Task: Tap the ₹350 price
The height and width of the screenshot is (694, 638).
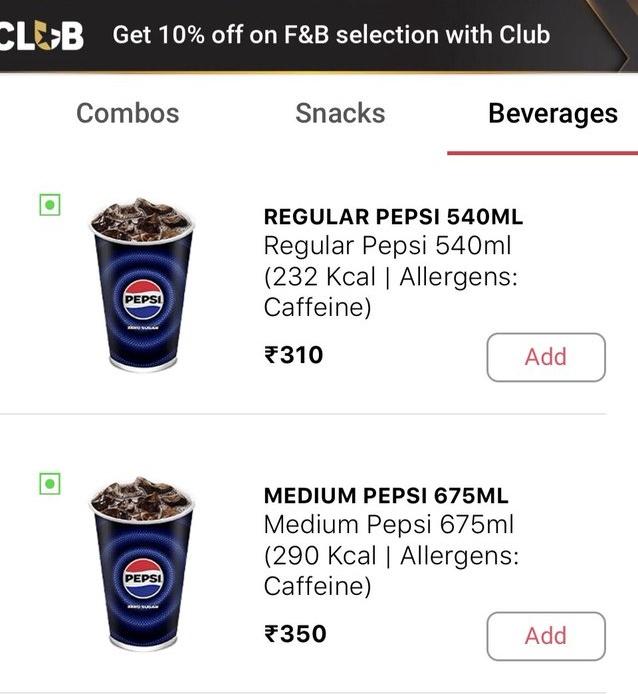Action: point(295,634)
